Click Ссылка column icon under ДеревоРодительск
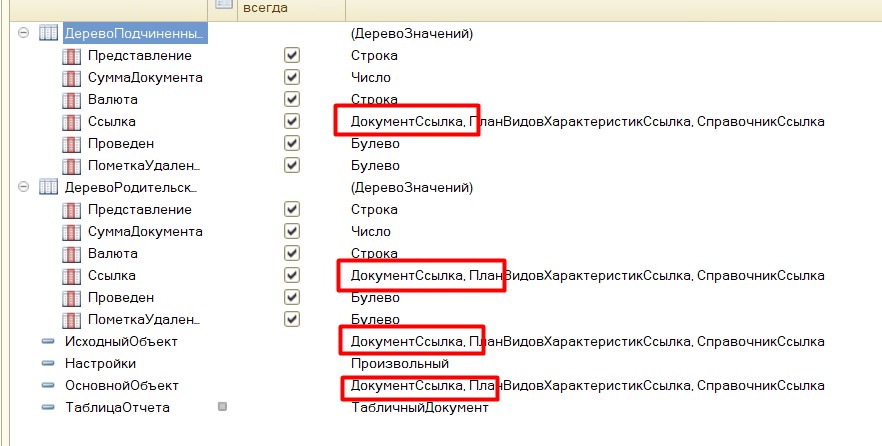Screen dimensions: 882x446 tap(71, 276)
